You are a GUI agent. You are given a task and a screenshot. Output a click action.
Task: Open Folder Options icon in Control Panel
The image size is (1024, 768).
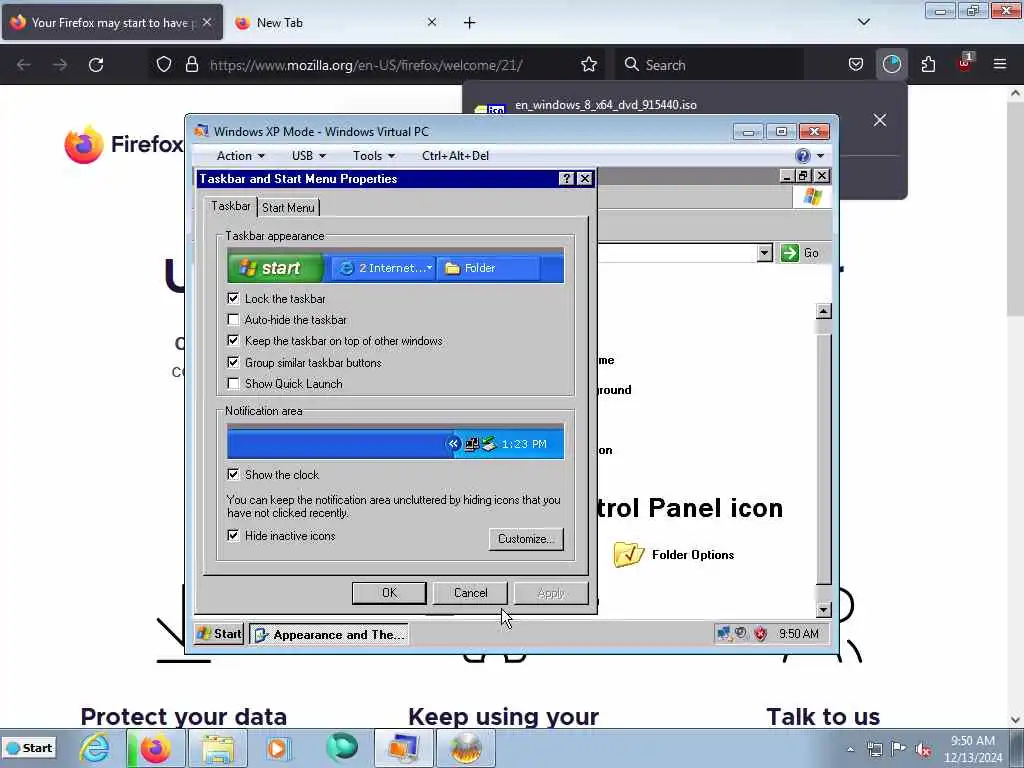(674, 554)
